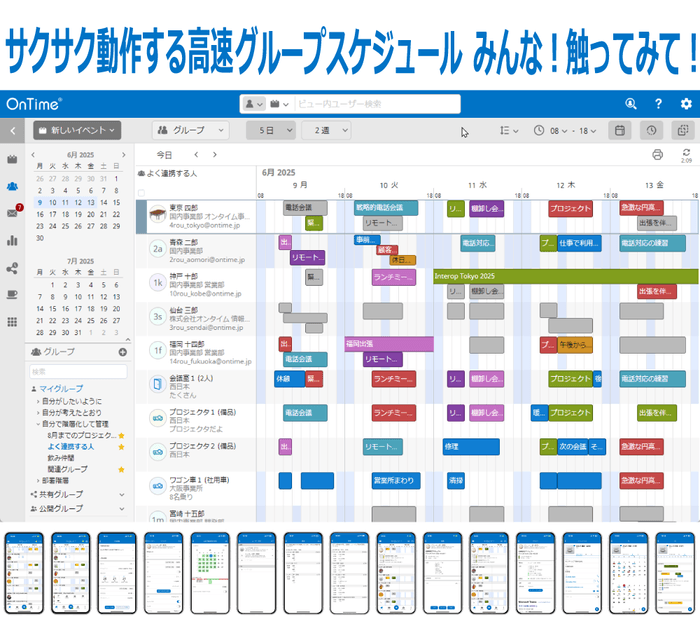Click the refresh icon showing 2:09
Image resolution: width=700 pixels, height=629 pixels.
pos(686,153)
